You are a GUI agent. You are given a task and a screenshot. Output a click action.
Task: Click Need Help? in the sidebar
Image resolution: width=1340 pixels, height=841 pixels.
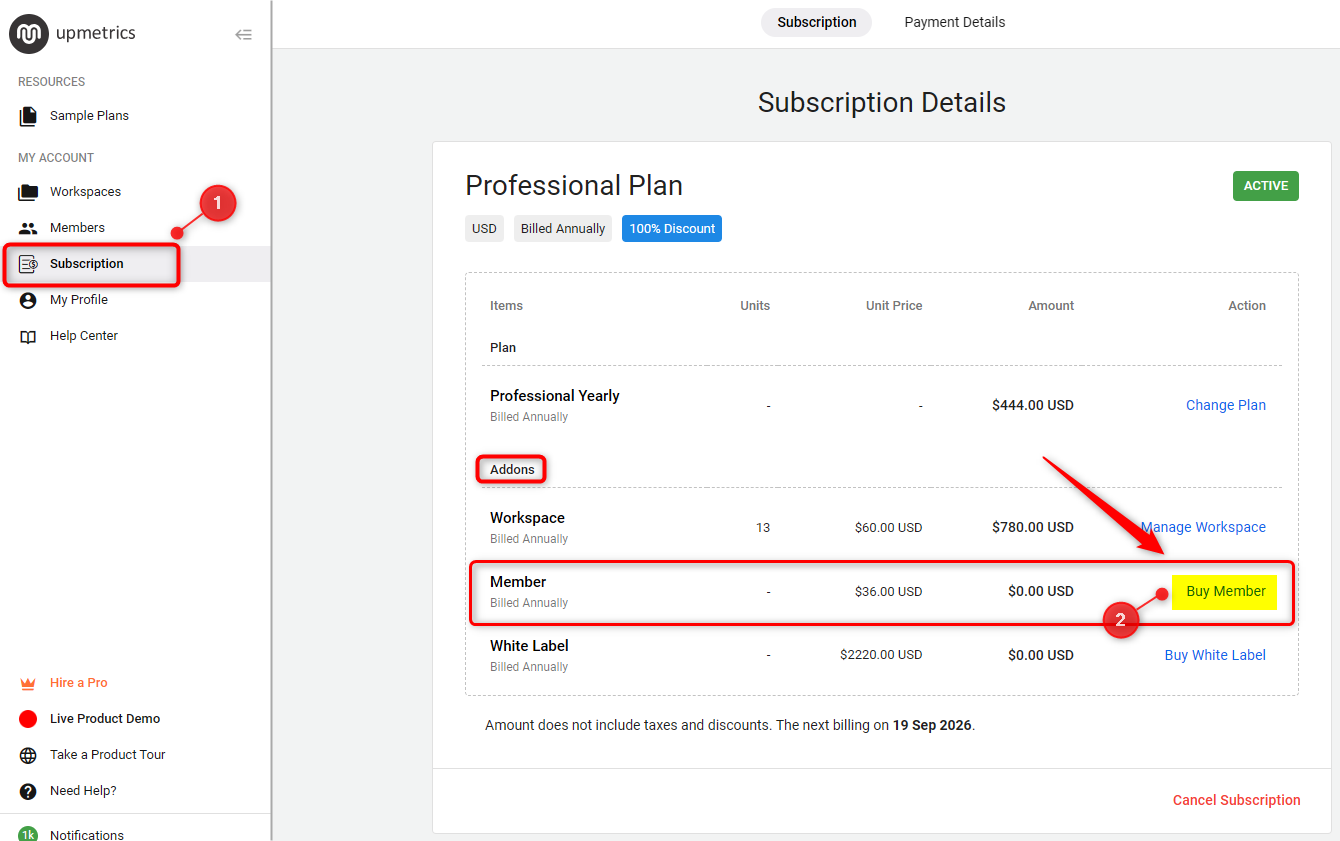83,791
